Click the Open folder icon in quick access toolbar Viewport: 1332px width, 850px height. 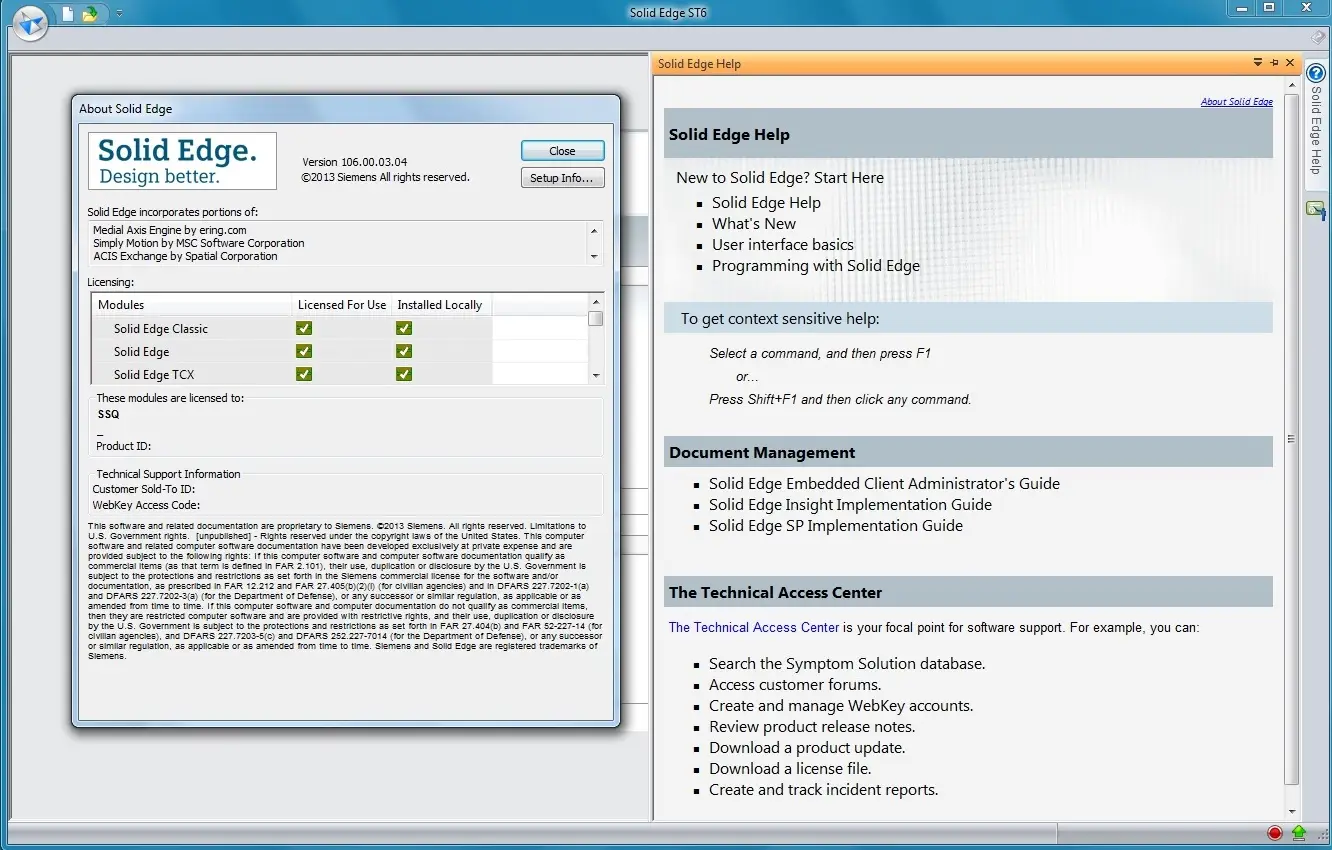pos(90,13)
